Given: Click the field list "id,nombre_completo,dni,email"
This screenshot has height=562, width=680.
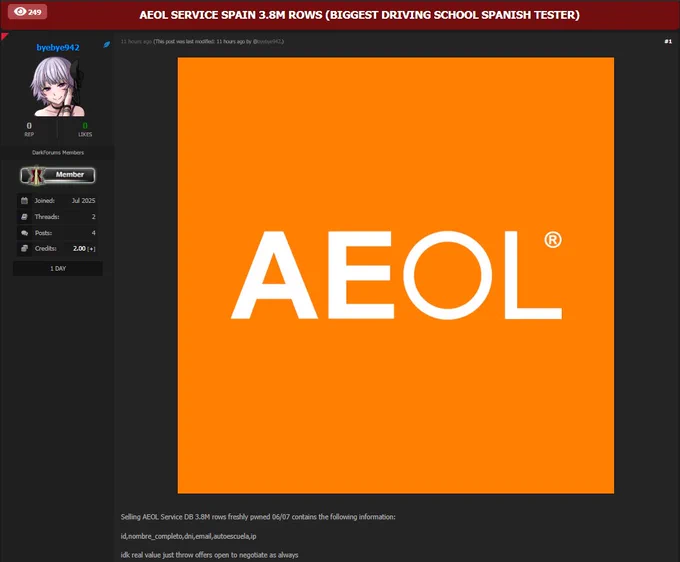Looking at the screenshot, I should pyautogui.click(x=188, y=536).
